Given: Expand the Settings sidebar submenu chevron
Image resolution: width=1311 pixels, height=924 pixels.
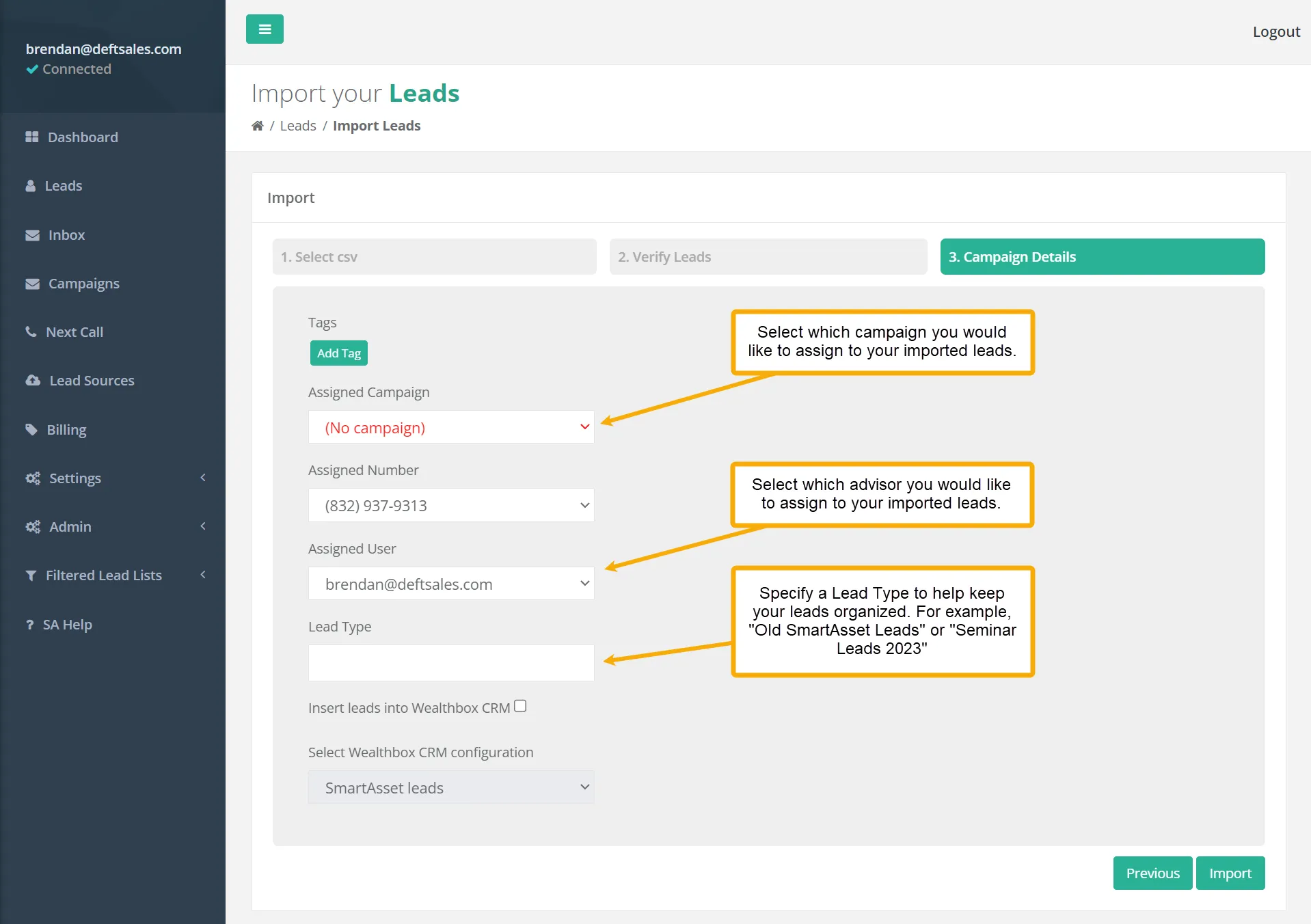Looking at the screenshot, I should (203, 478).
